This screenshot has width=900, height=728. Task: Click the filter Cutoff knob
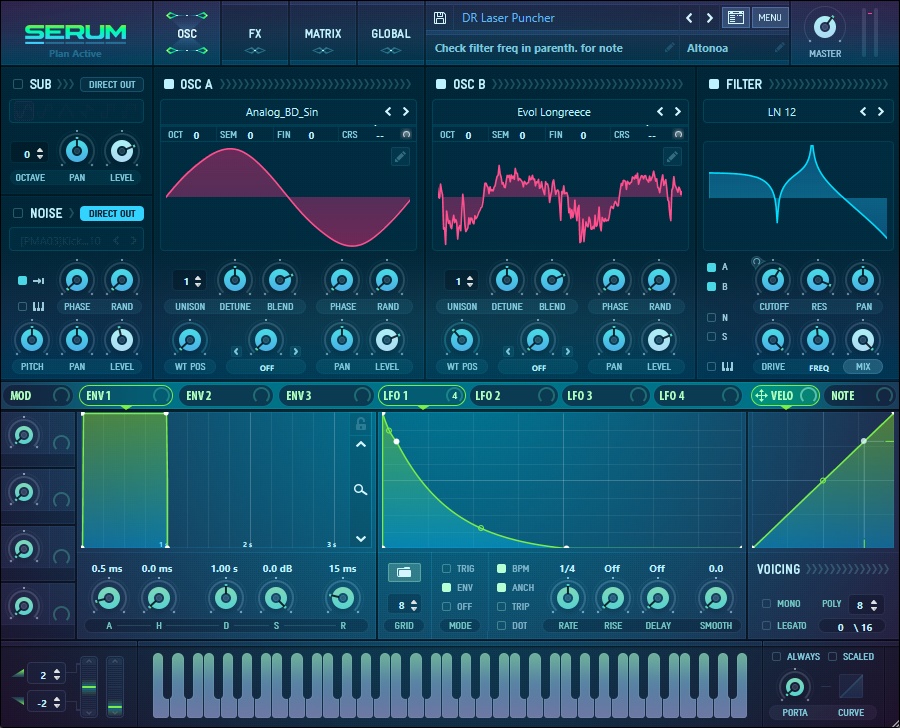coord(773,280)
